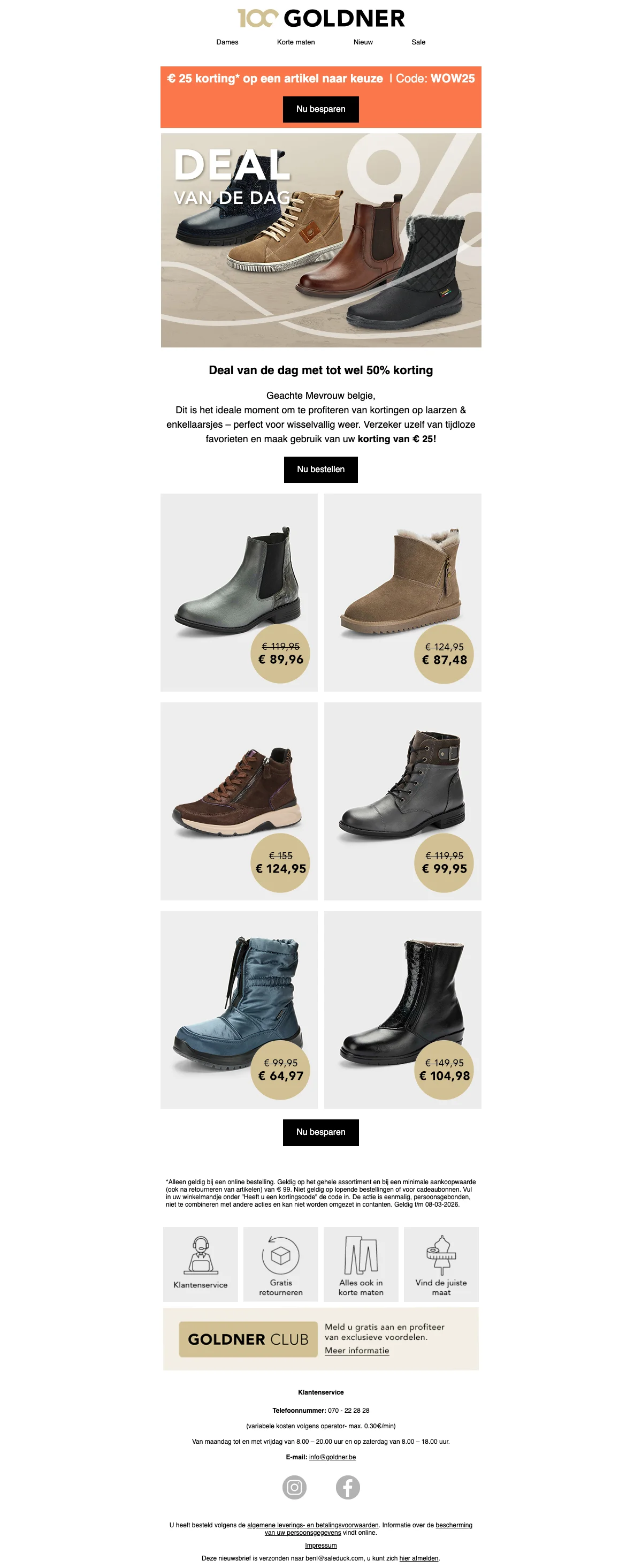The height and width of the screenshot is (1568, 642).
Task: Click the Goldner 100 logo
Action: coord(320,18)
